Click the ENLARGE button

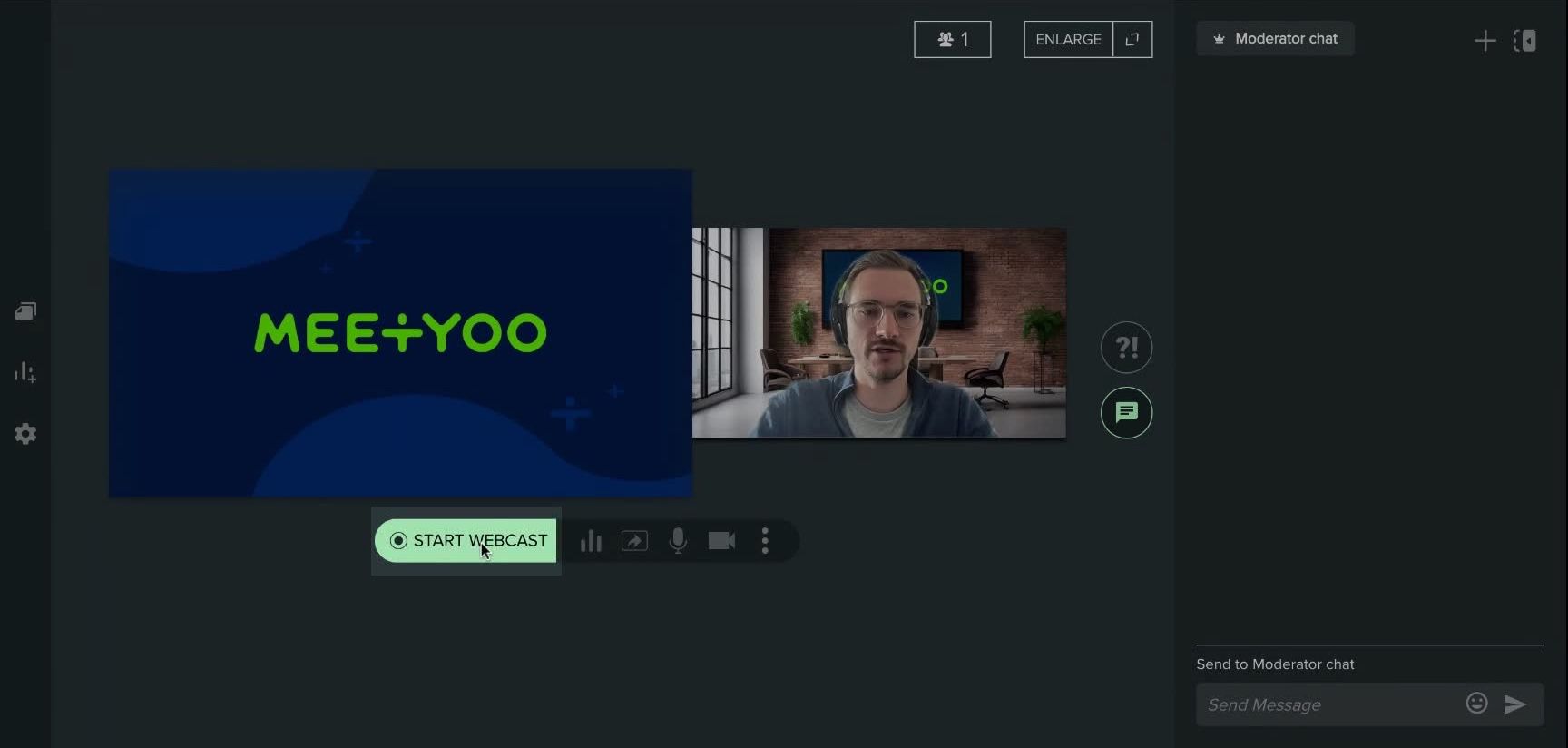coord(1068,40)
